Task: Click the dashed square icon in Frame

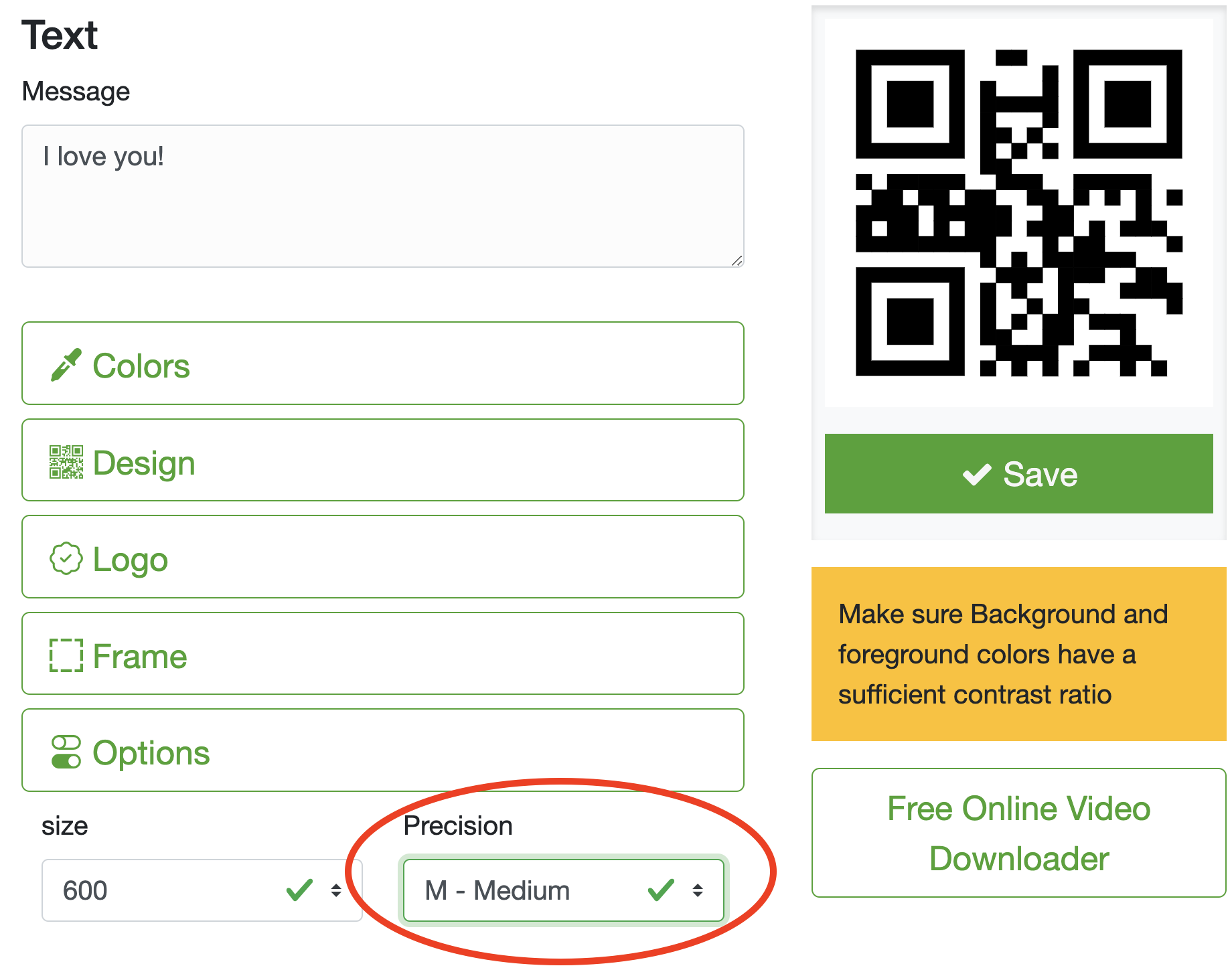Action: [66, 655]
